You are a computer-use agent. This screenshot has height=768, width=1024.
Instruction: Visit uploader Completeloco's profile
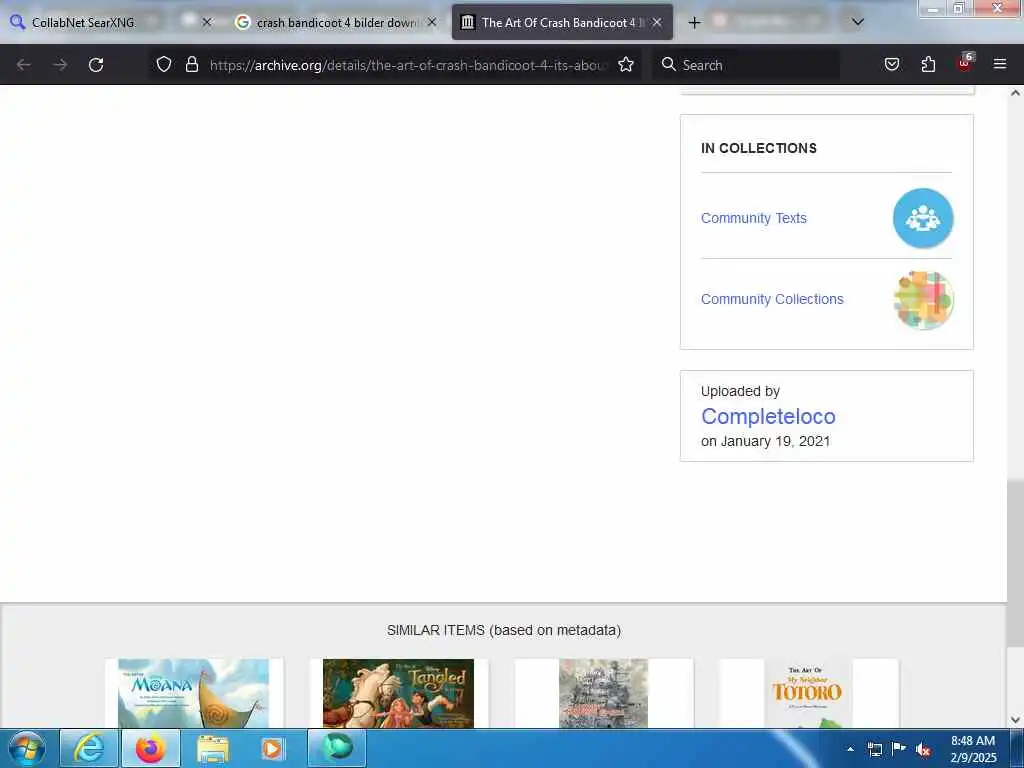[768, 416]
